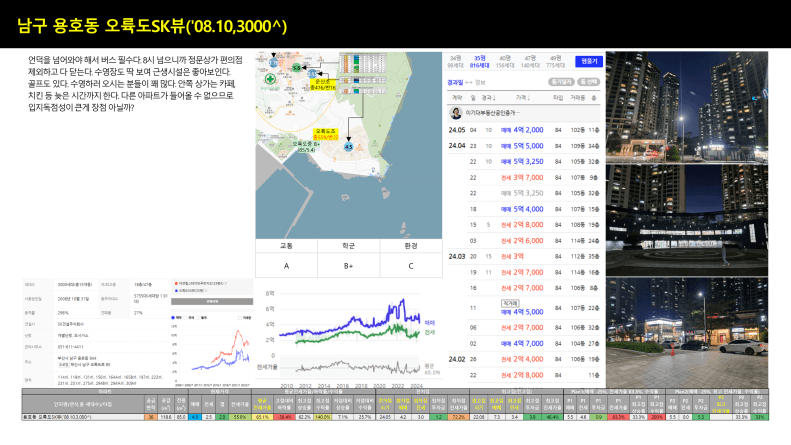Screen dimensions: 791x445
Task: Click the green 5.5 map marker
Action: click(297, 68)
